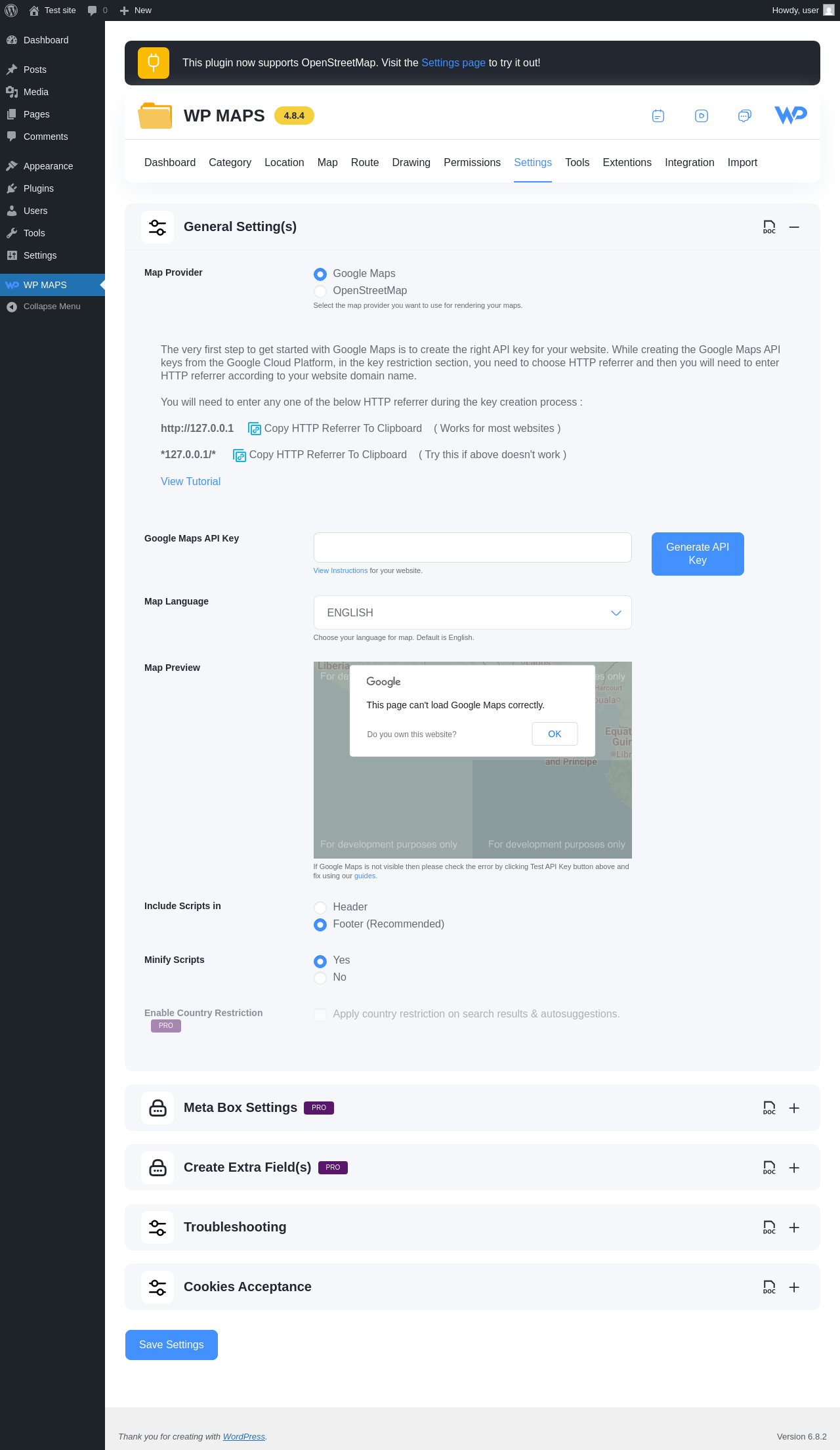Select OpenStreetMap as map provider
The width and height of the screenshot is (840, 1450).
click(320, 291)
